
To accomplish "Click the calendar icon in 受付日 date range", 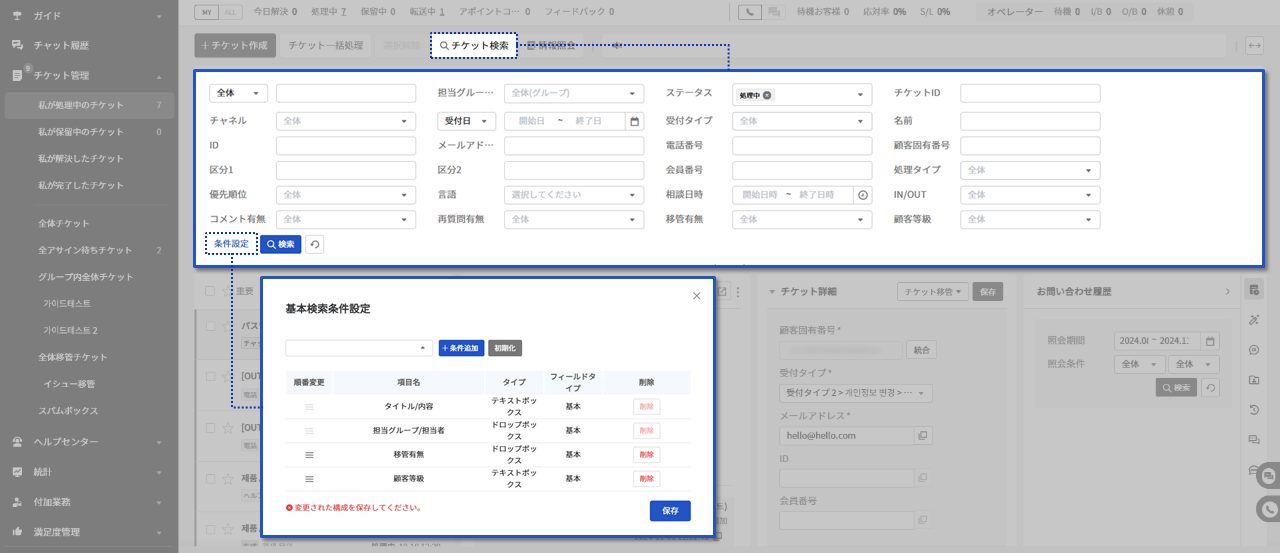I will click(x=634, y=121).
